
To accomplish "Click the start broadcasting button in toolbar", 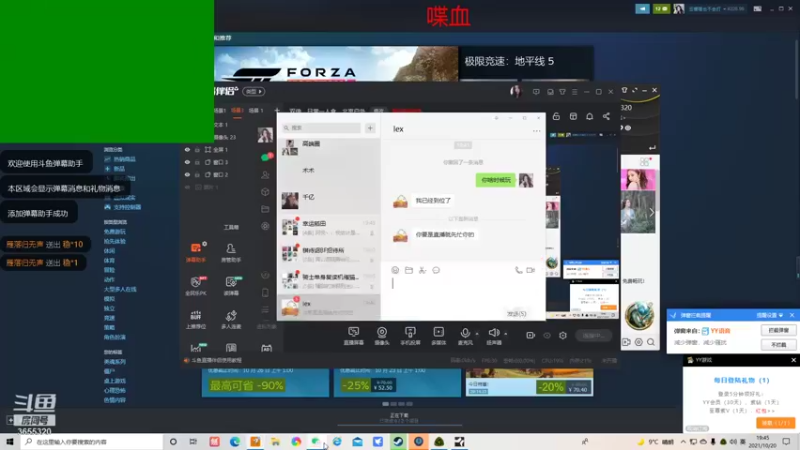I will (x=593, y=336).
